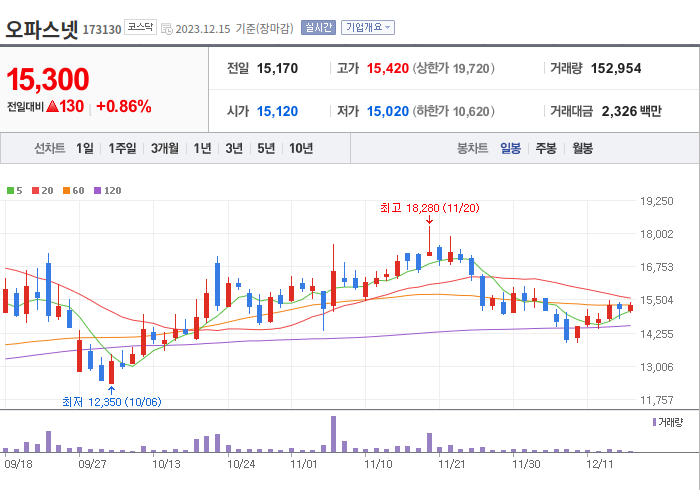The image size is (700, 490).
Task: Click the green 5-day average legend swatch
Action: point(10,191)
